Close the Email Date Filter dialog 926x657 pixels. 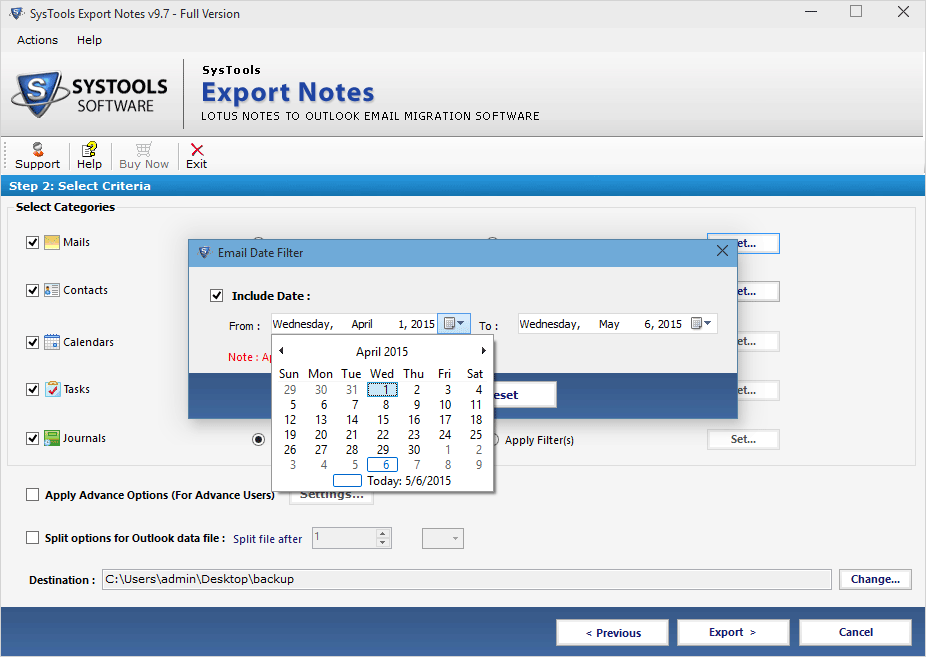point(722,251)
